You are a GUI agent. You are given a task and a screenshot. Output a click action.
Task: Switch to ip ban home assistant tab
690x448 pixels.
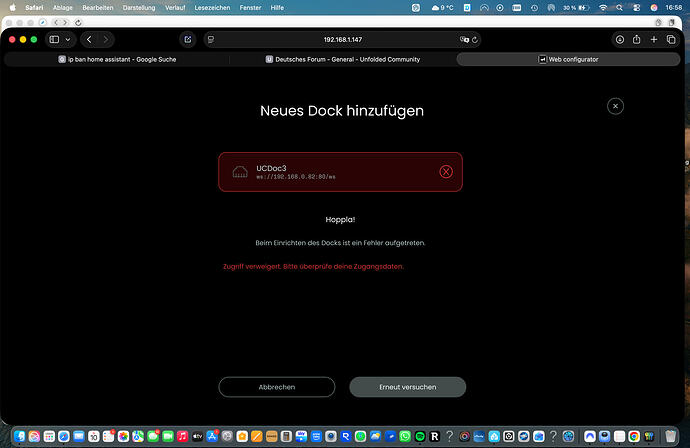point(116,59)
